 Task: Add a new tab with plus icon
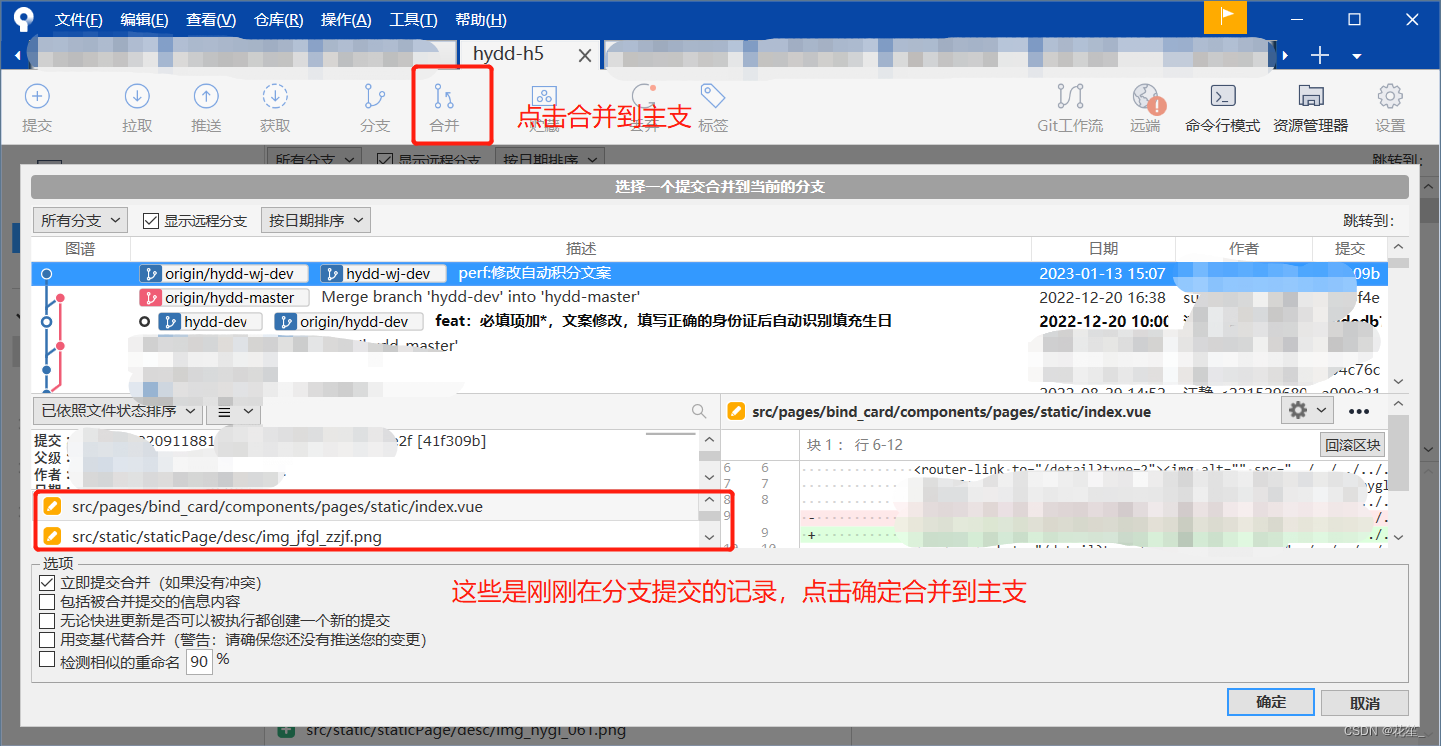1320,55
